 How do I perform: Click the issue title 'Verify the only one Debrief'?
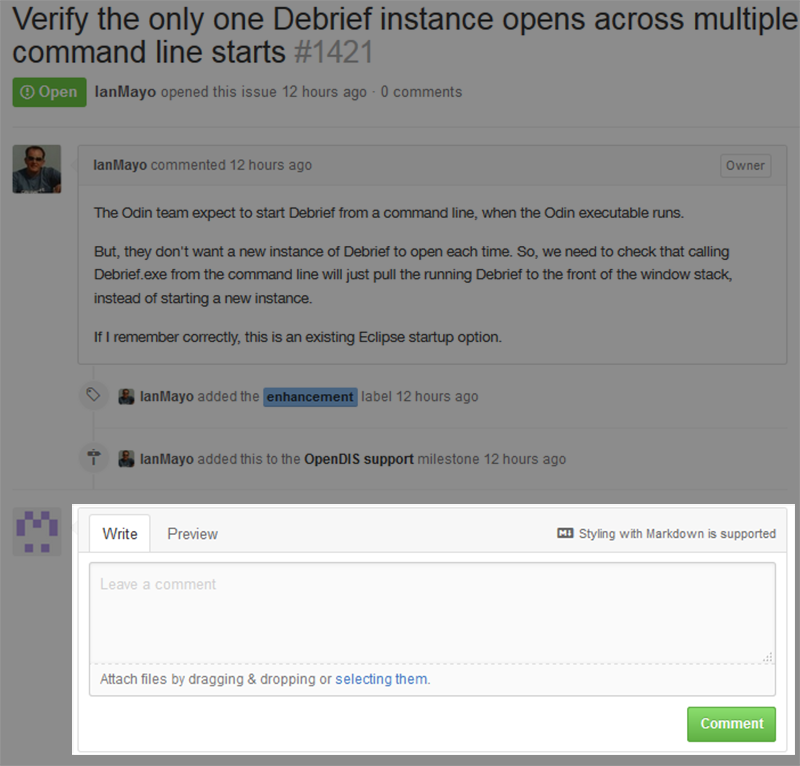point(405,36)
